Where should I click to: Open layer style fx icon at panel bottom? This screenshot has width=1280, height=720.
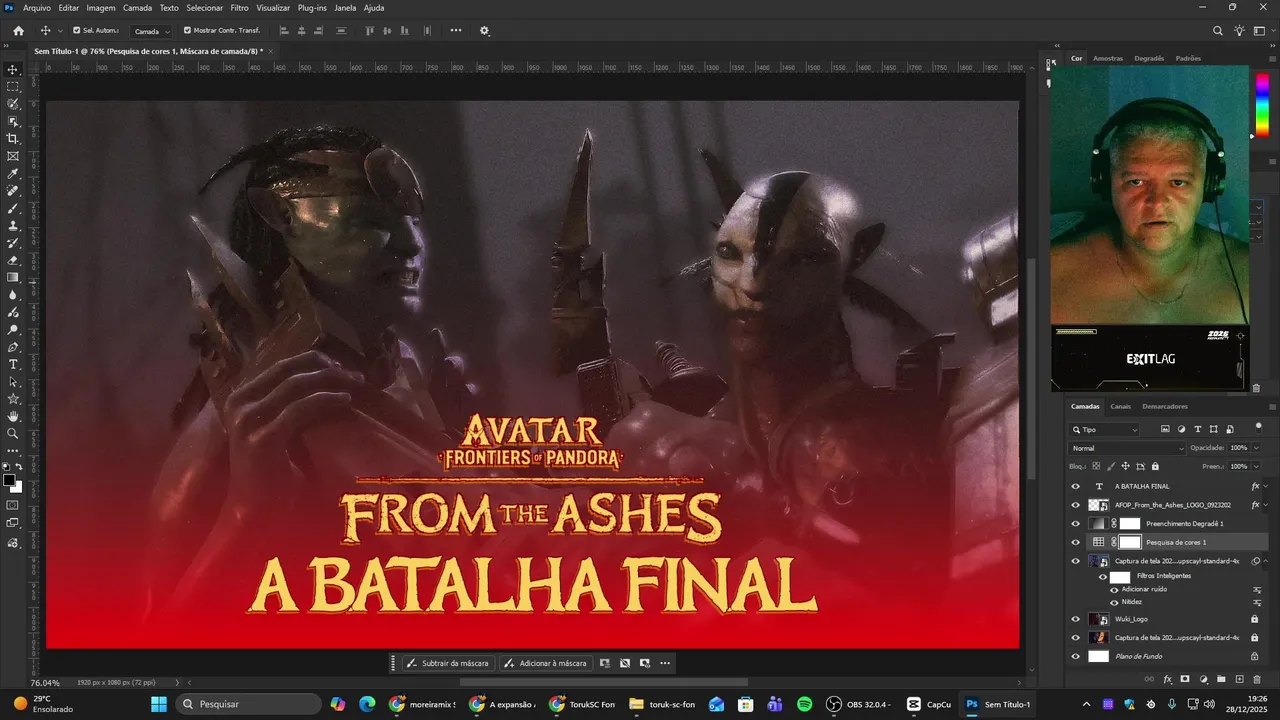tap(1167, 679)
